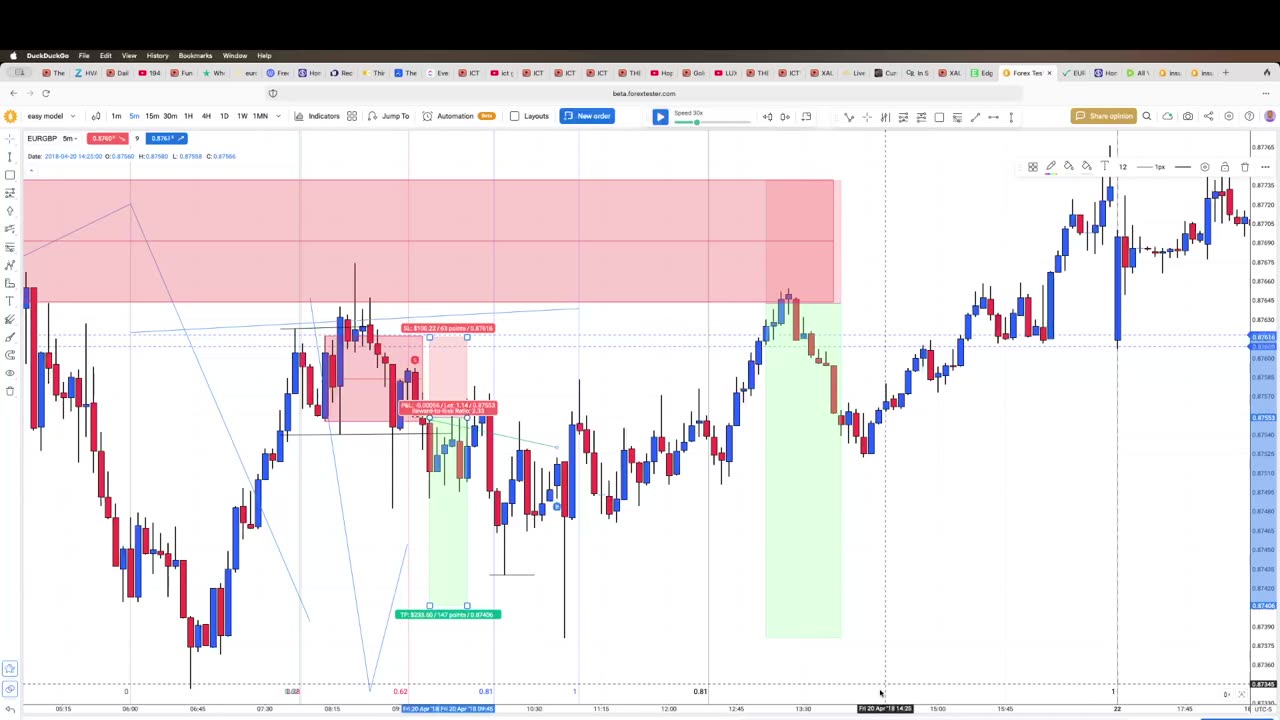Take a chart snapshot with camera icon
1280x720 pixels.
(x=1188, y=117)
